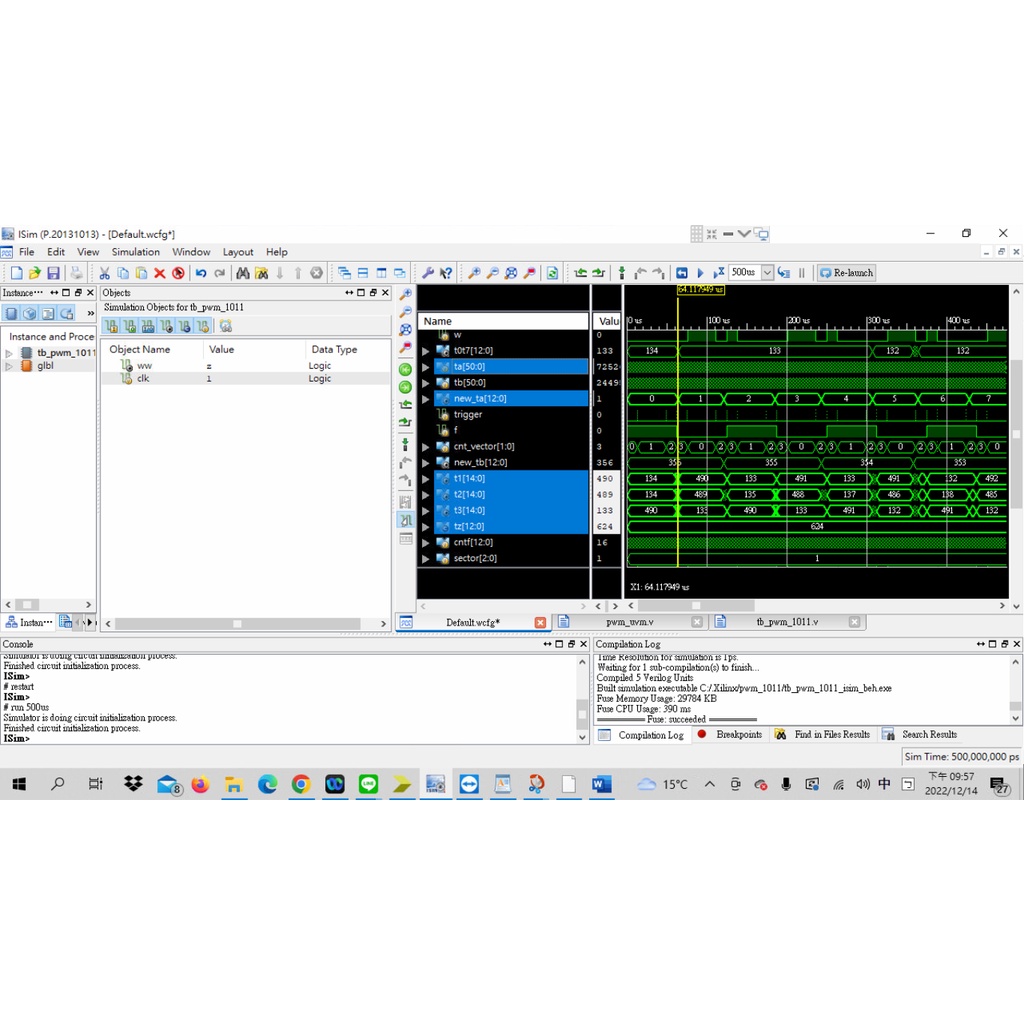Click the Run All play icon

point(700,273)
